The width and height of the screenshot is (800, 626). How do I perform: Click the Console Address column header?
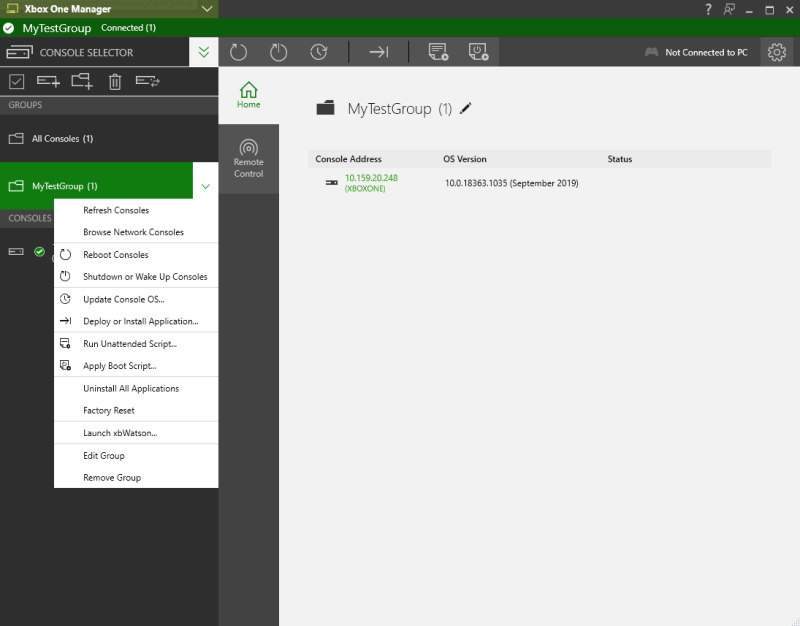(x=348, y=159)
